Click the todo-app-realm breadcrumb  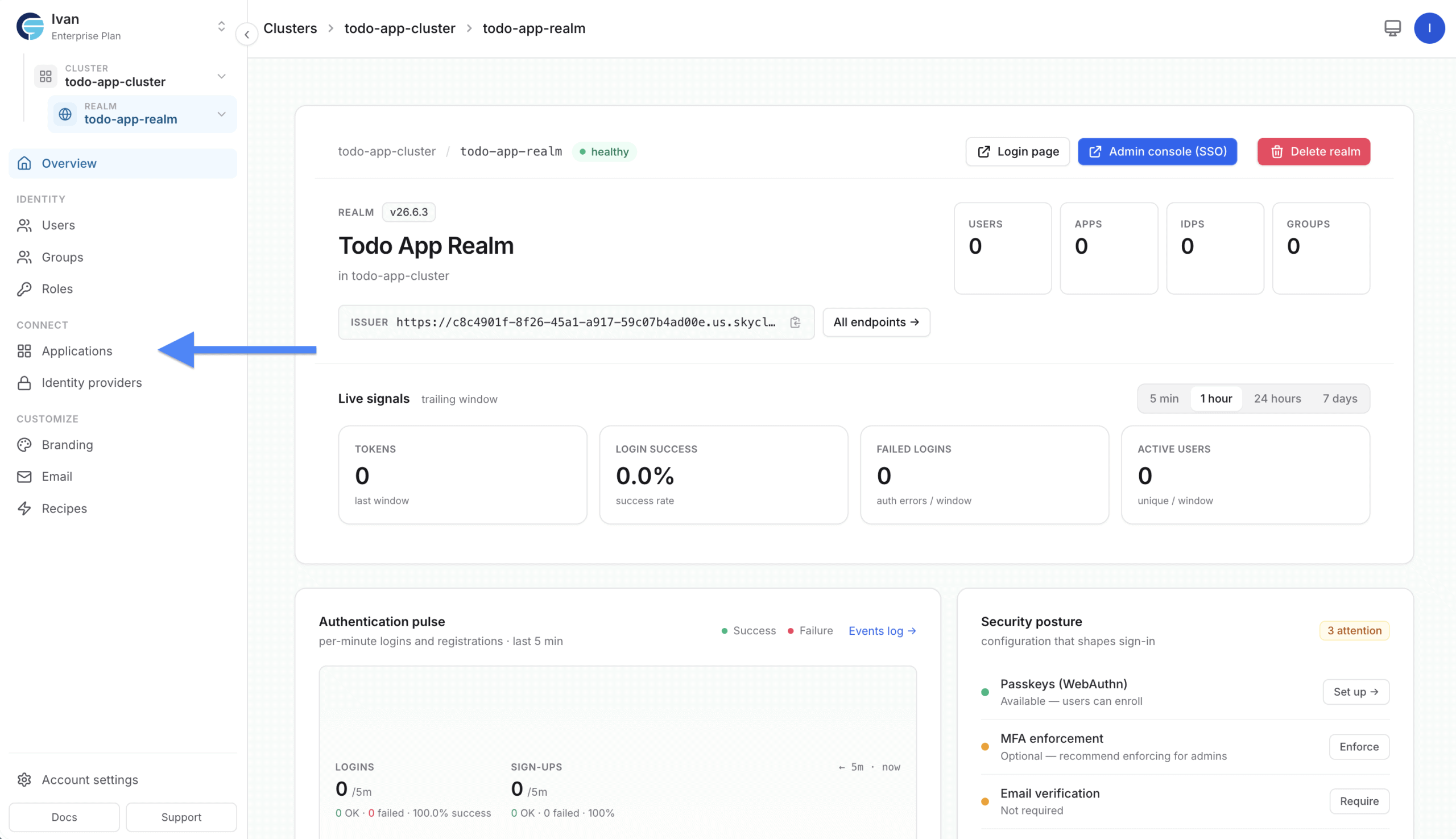point(534,28)
